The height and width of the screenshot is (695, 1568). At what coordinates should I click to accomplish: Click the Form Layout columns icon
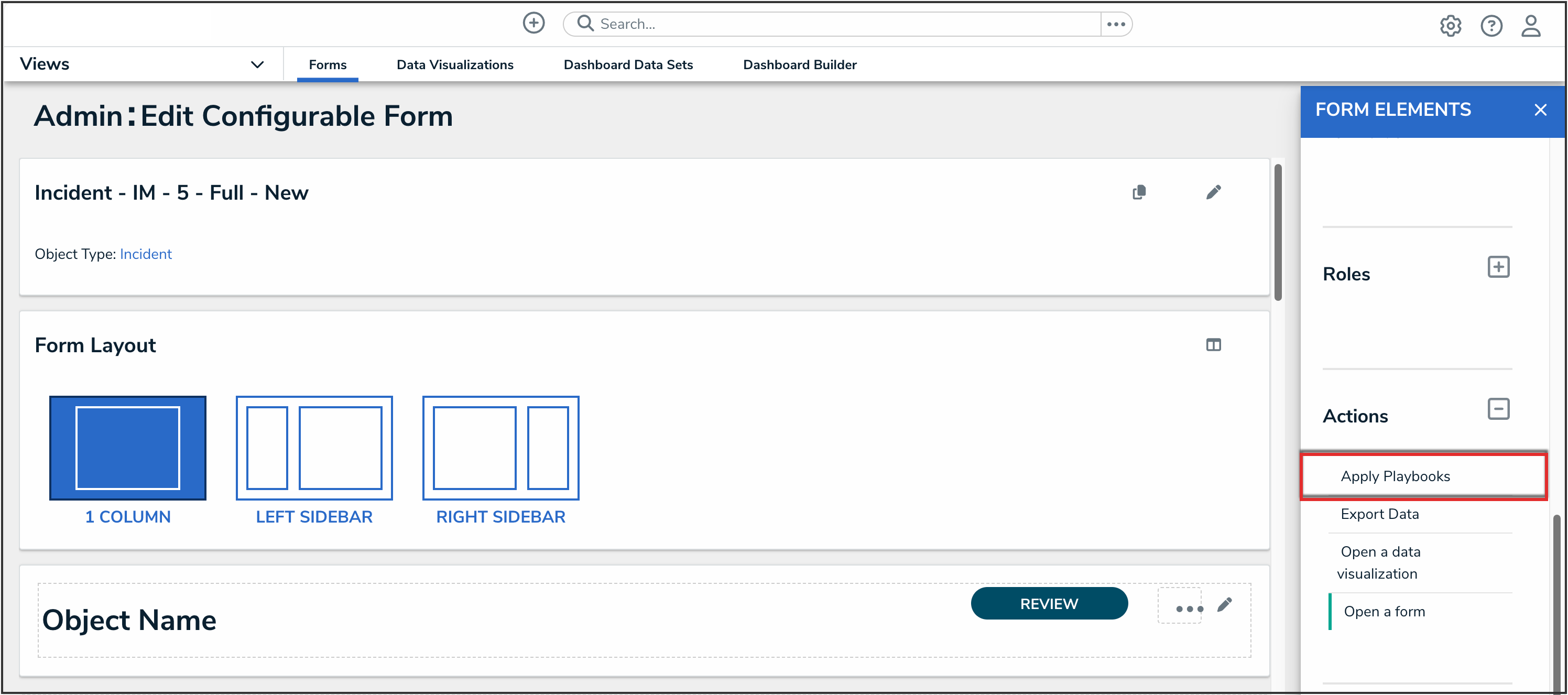click(1213, 345)
